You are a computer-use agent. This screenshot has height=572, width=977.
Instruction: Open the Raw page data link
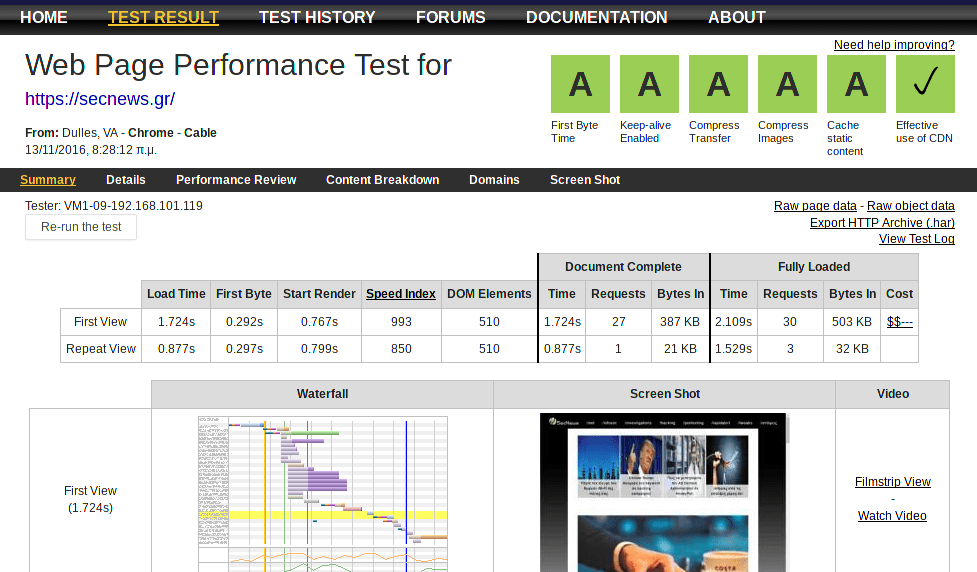click(x=815, y=206)
